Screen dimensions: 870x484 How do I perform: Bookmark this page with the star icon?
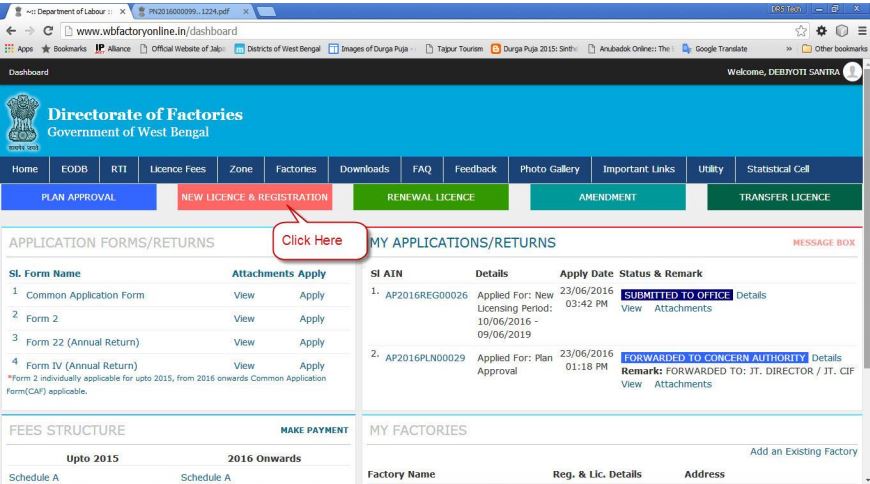coord(801,31)
